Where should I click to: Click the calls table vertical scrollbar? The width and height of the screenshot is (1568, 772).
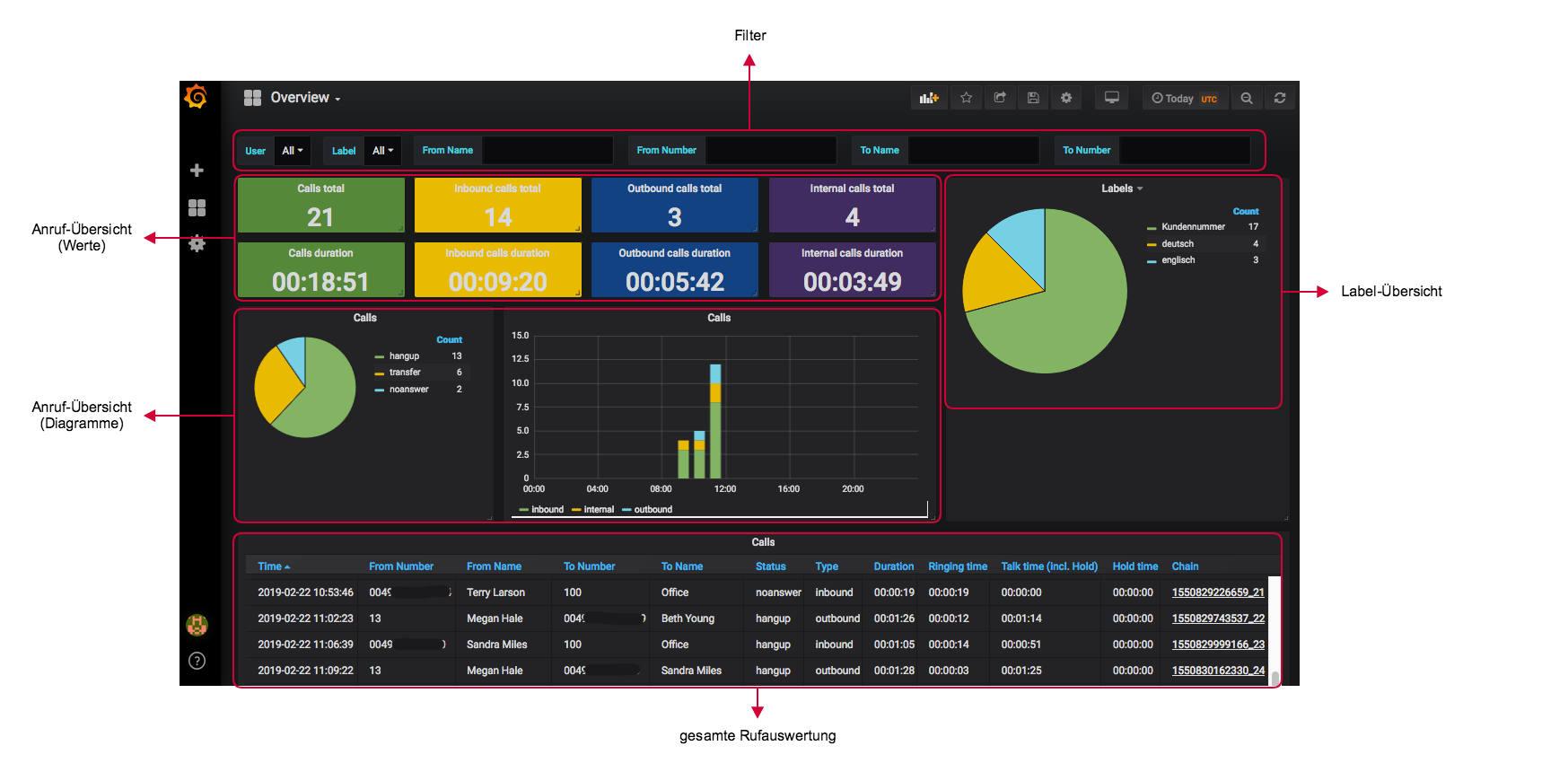1275,631
